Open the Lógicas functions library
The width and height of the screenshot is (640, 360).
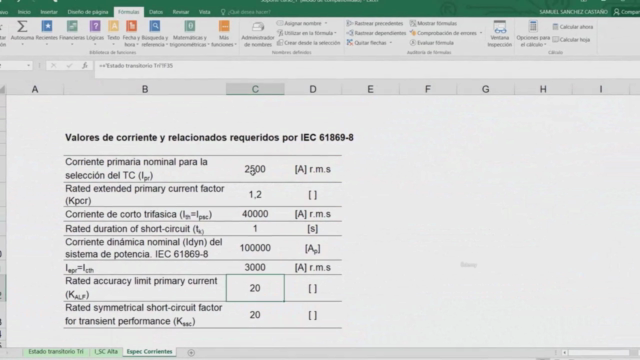tap(95, 32)
